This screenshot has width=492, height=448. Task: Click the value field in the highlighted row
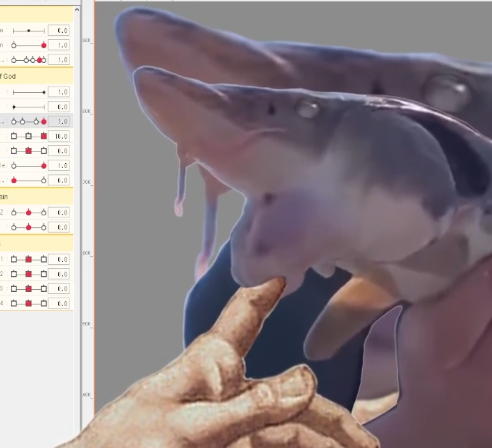coord(59,121)
